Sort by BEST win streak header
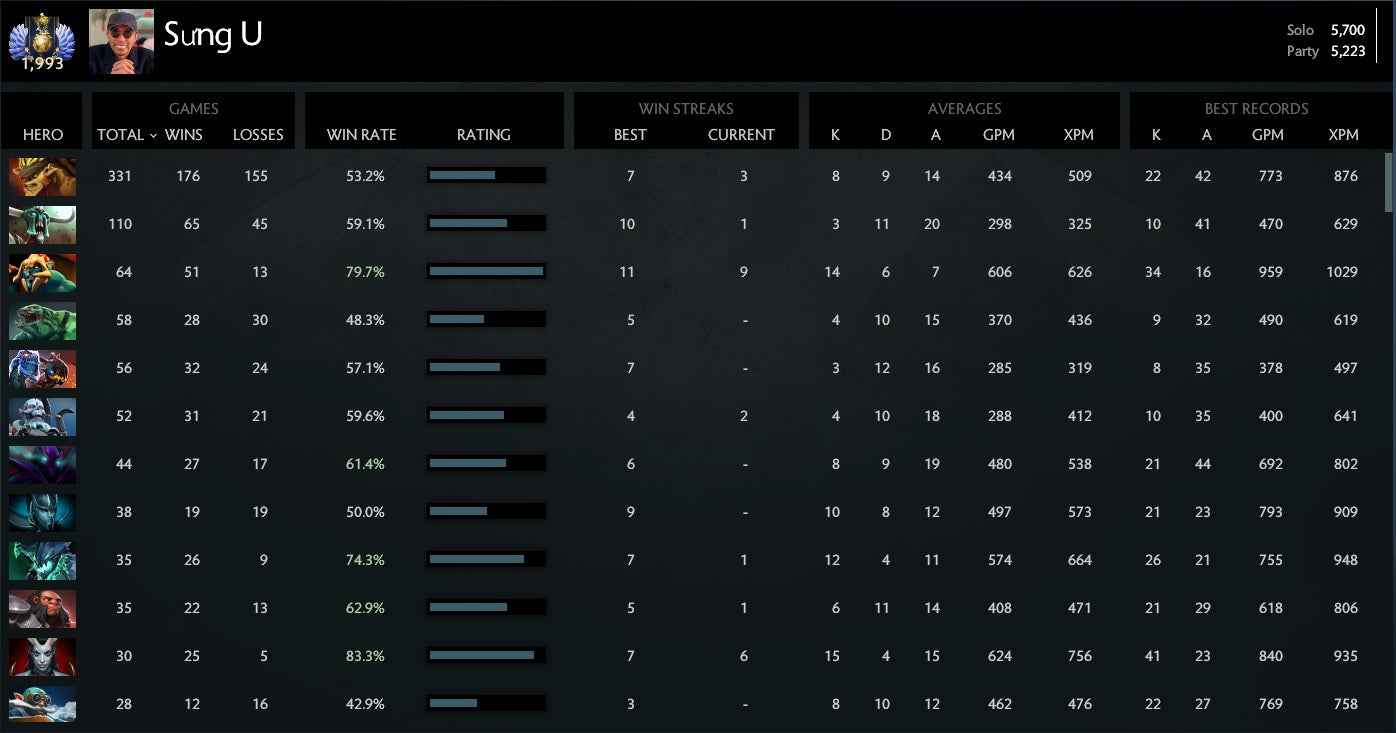Image resolution: width=1396 pixels, height=733 pixels. tap(630, 135)
